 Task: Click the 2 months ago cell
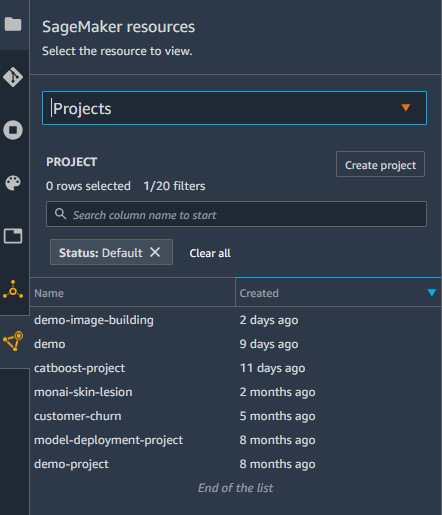(277, 392)
